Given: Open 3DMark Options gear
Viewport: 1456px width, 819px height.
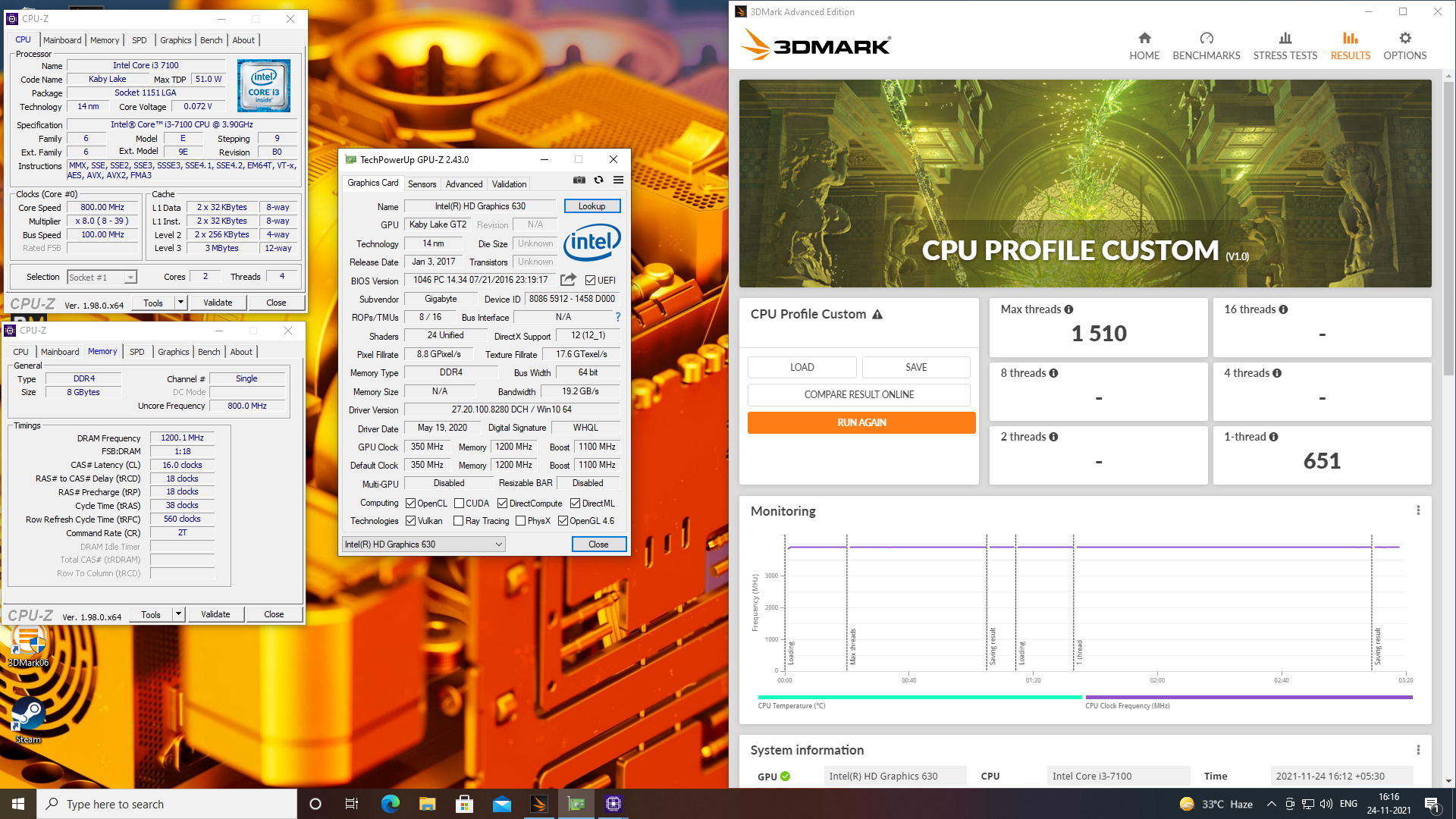Looking at the screenshot, I should [x=1405, y=46].
